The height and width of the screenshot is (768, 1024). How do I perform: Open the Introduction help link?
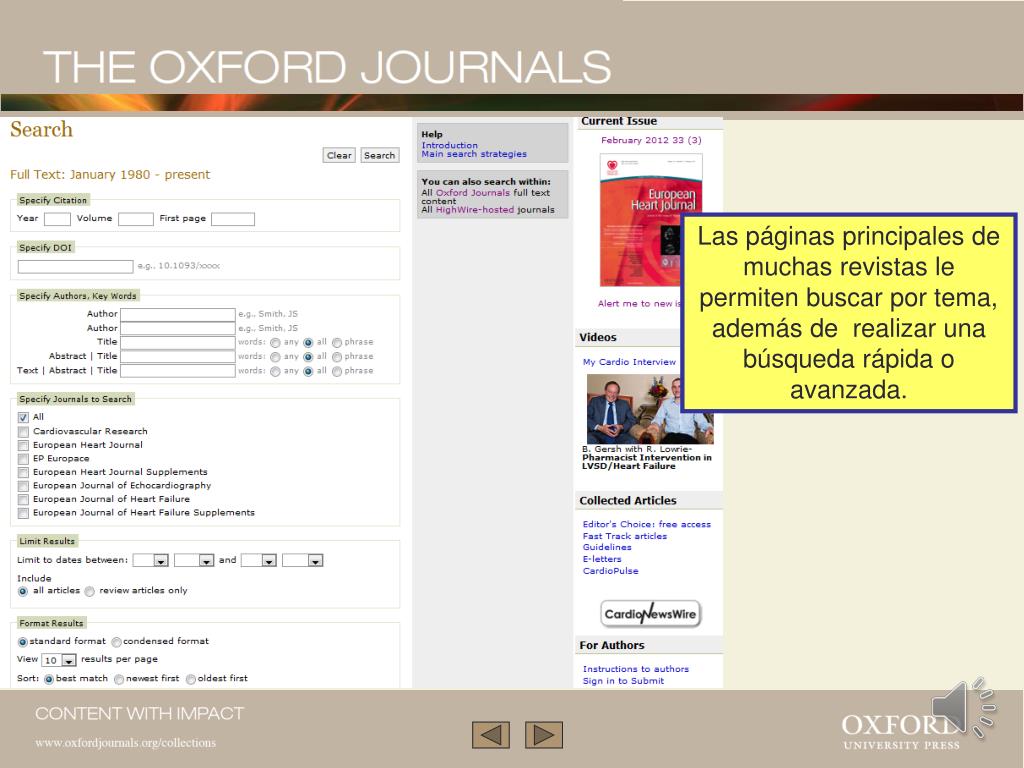pos(449,145)
